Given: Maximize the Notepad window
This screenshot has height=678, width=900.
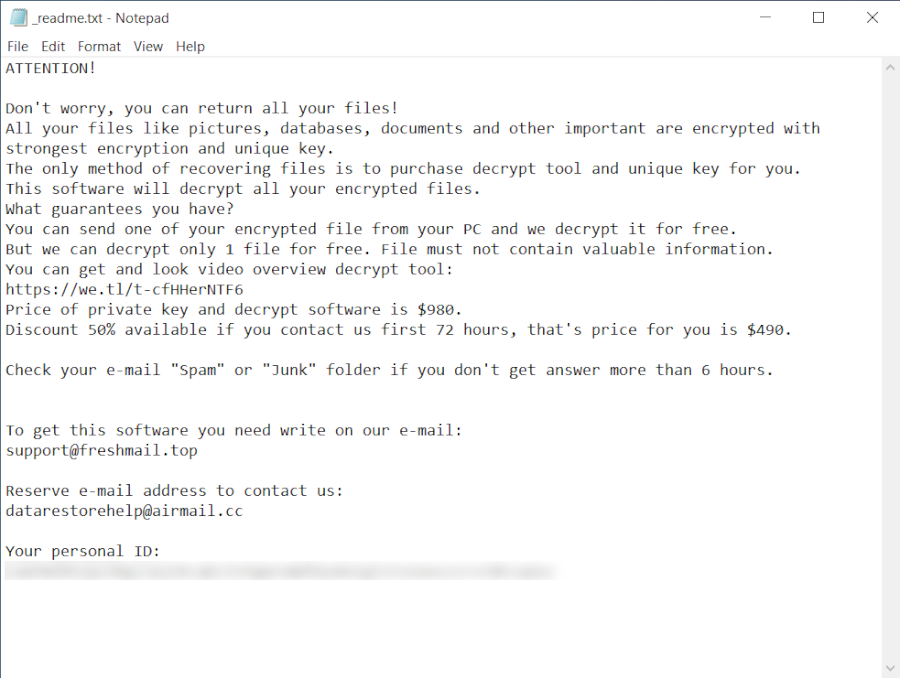Looking at the screenshot, I should click(x=818, y=18).
